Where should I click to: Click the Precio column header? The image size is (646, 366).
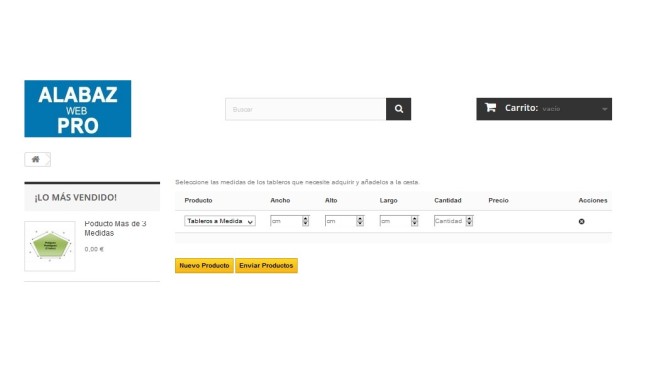click(x=498, y=200)
